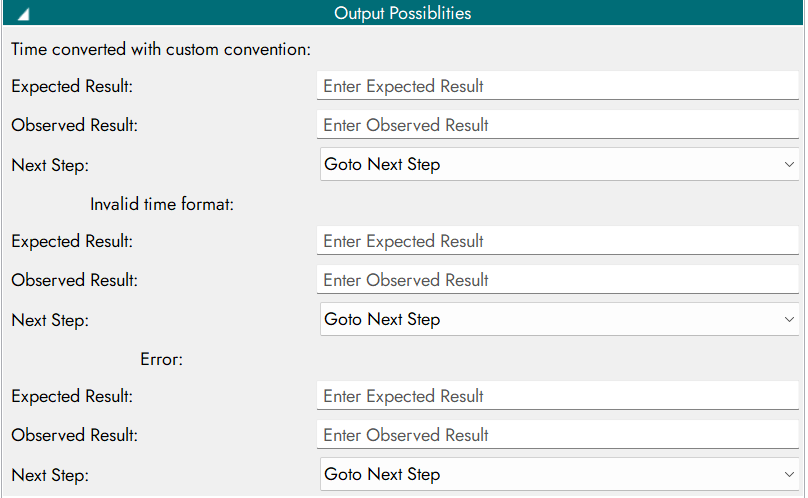This screenshot has height=498, width=808.
Task: Focus Observed Result field under Invalid time format
Action: [558, 280]
